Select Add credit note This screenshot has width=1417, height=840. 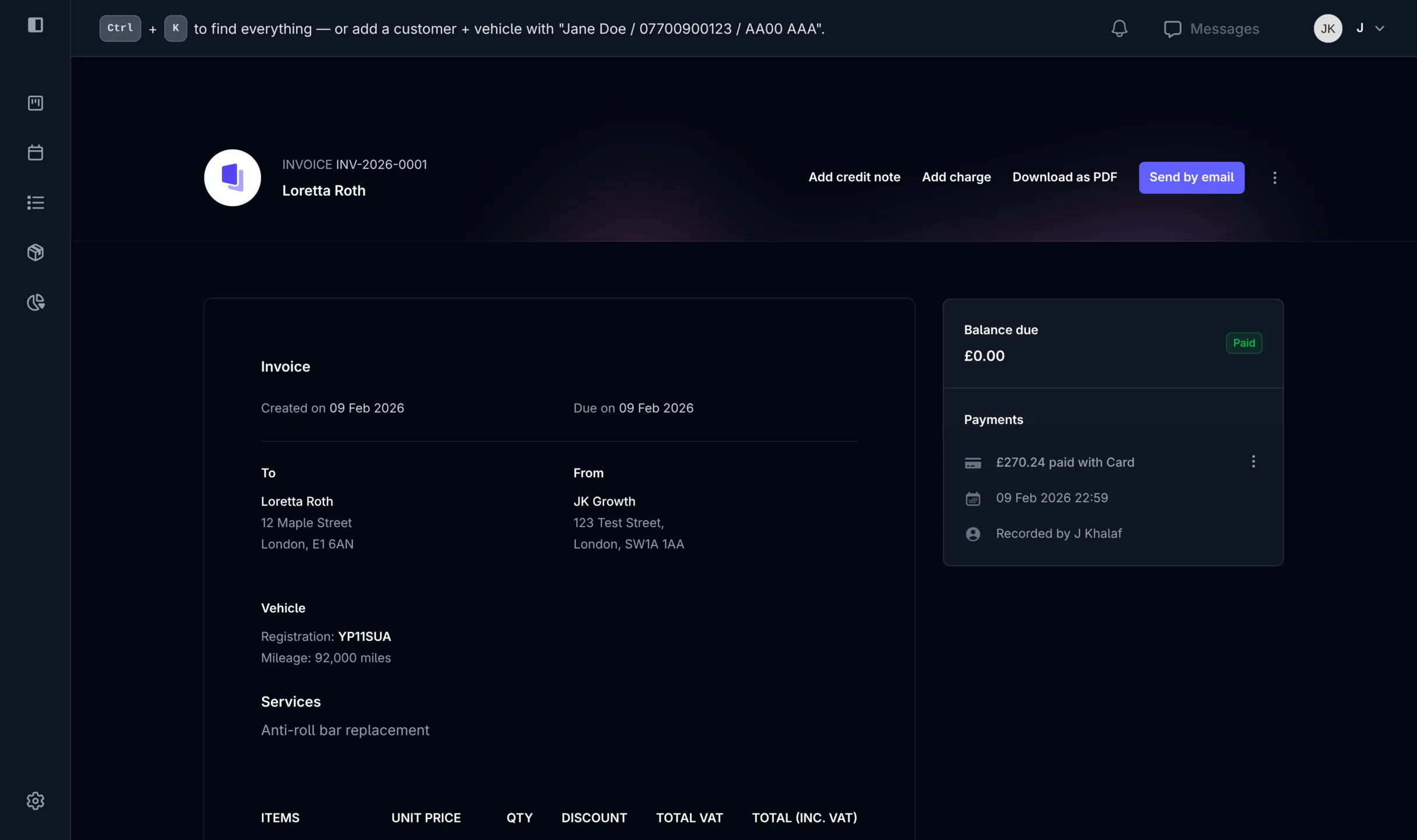pyautogui.click(x=854, y=177)
